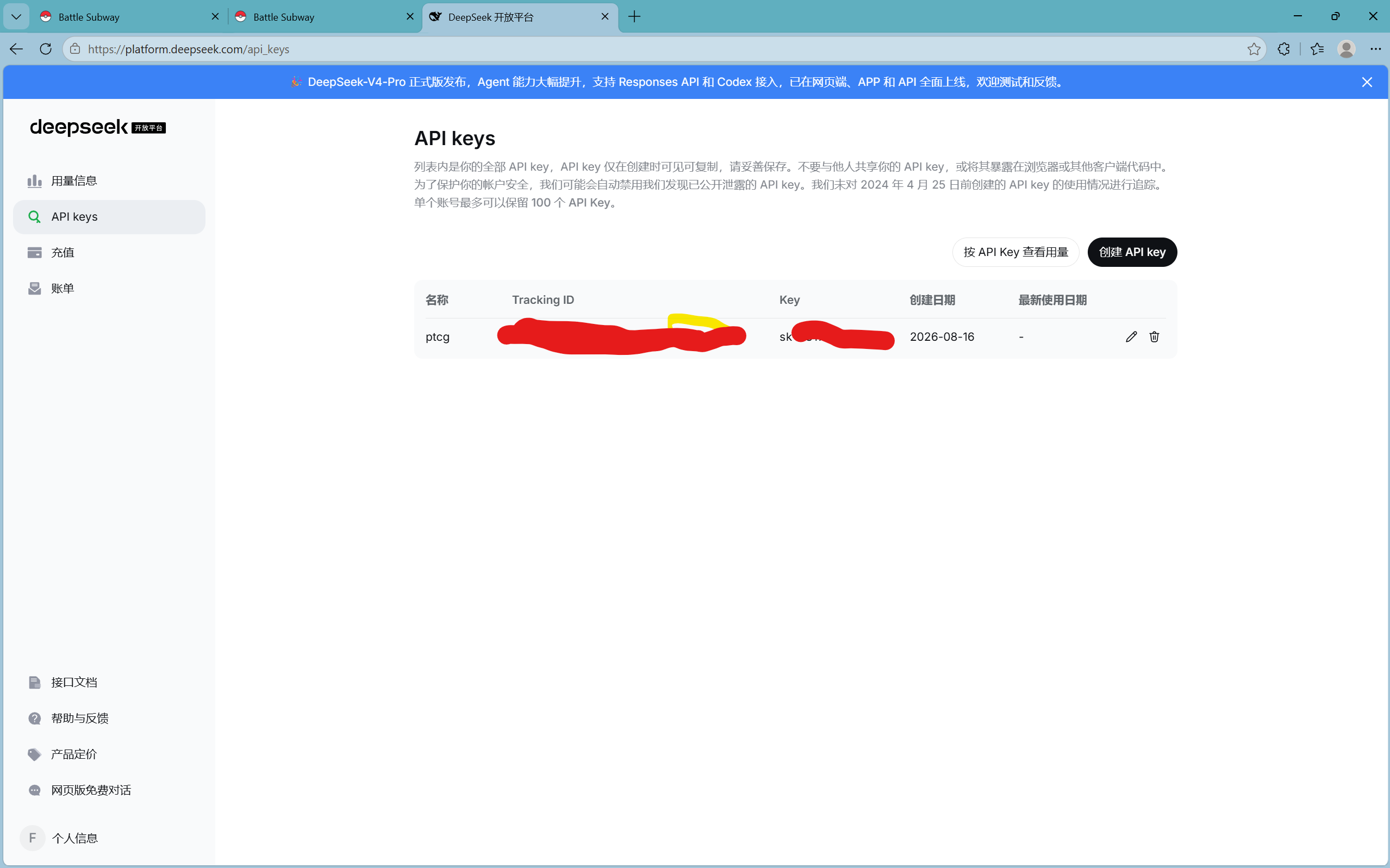Screen dimensions: 1390x868
Task: Open 帮助与反馈 help and feedback
Action: click(109, 719)
